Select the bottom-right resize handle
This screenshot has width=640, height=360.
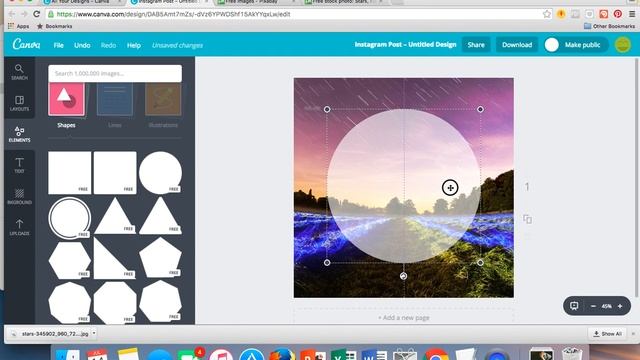[480, 262]
